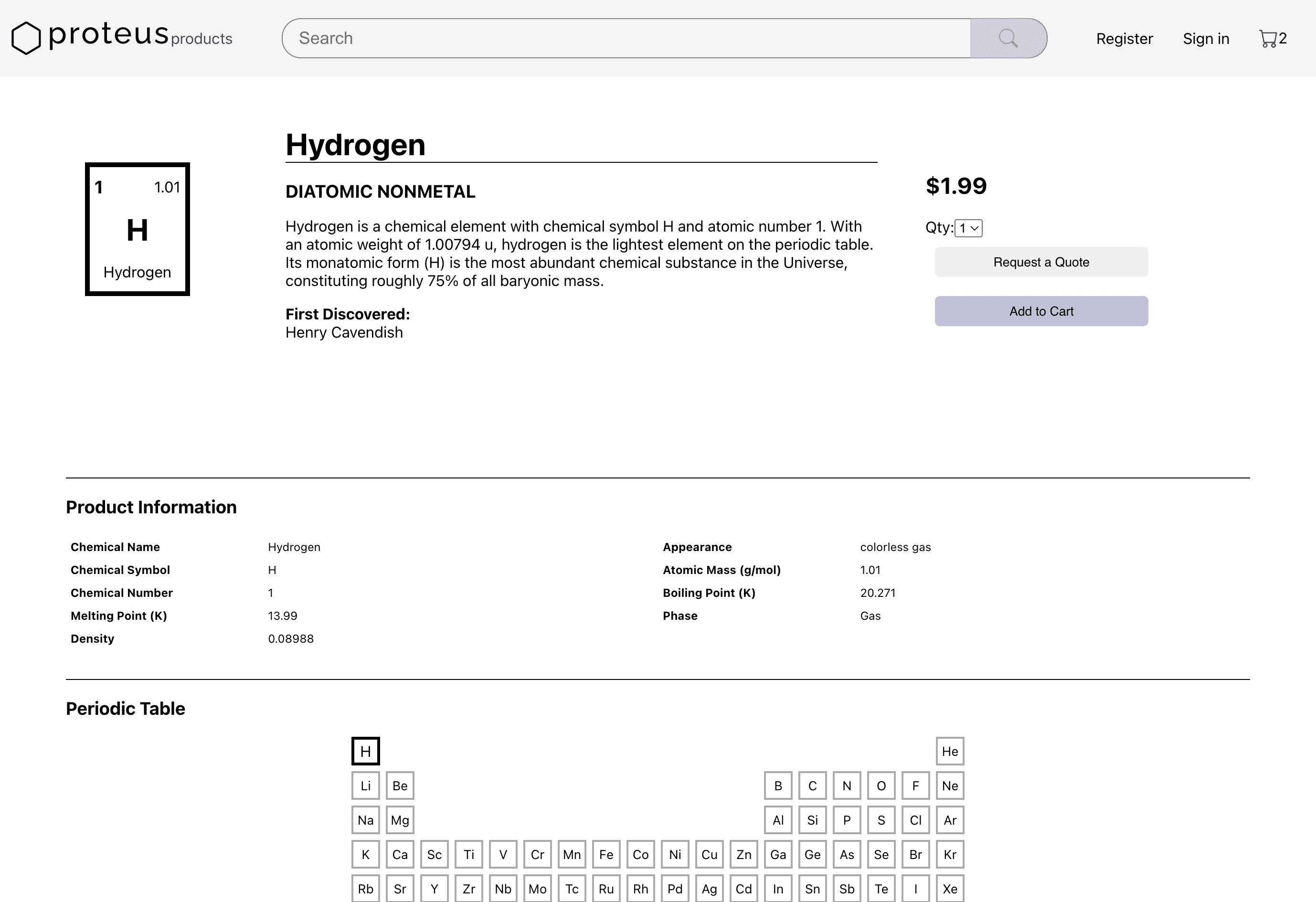Click the Mg magnesium tile
The image size is (1316, 902).
[400, 820]
